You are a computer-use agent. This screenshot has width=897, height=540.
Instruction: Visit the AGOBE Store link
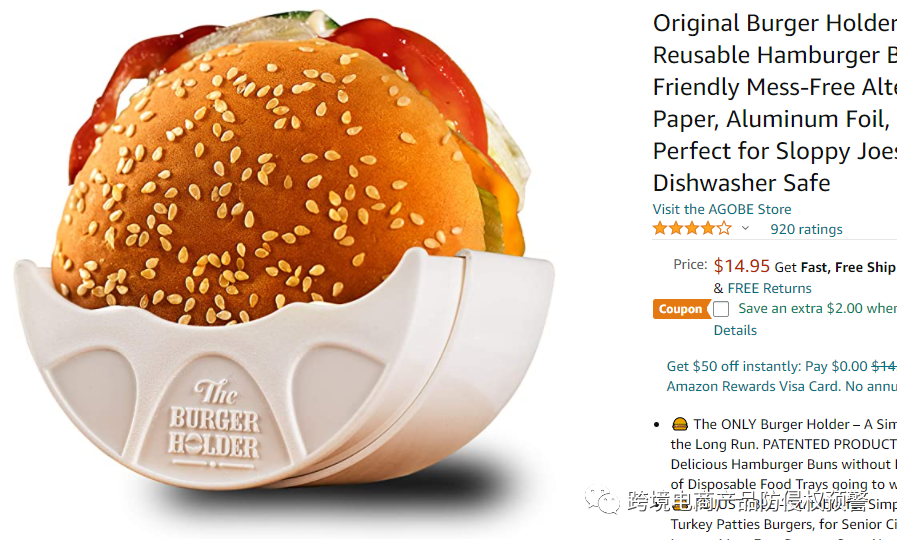[x=722, y=209]
